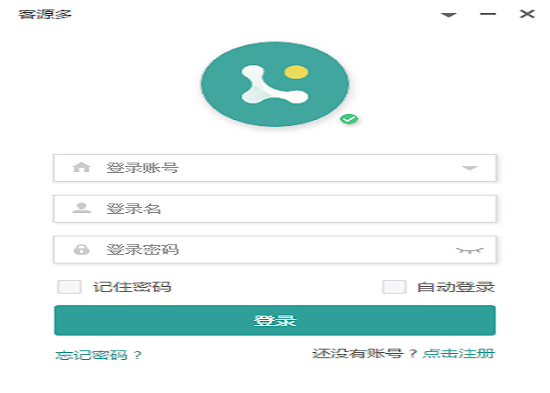The width and height of the screenshot is (550, 393).
Task: Open the 点击注册 link
Action: [458, 353]
